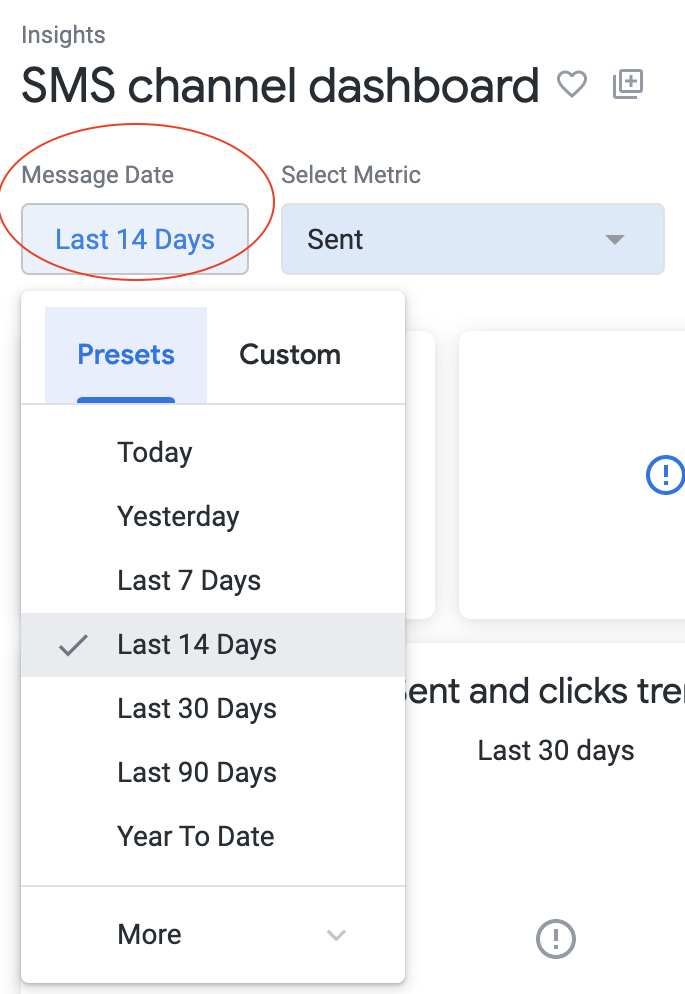Screen dimensions: 685x994
Task: Favorite the dashboard with heart icon
Action: (572, 84)
